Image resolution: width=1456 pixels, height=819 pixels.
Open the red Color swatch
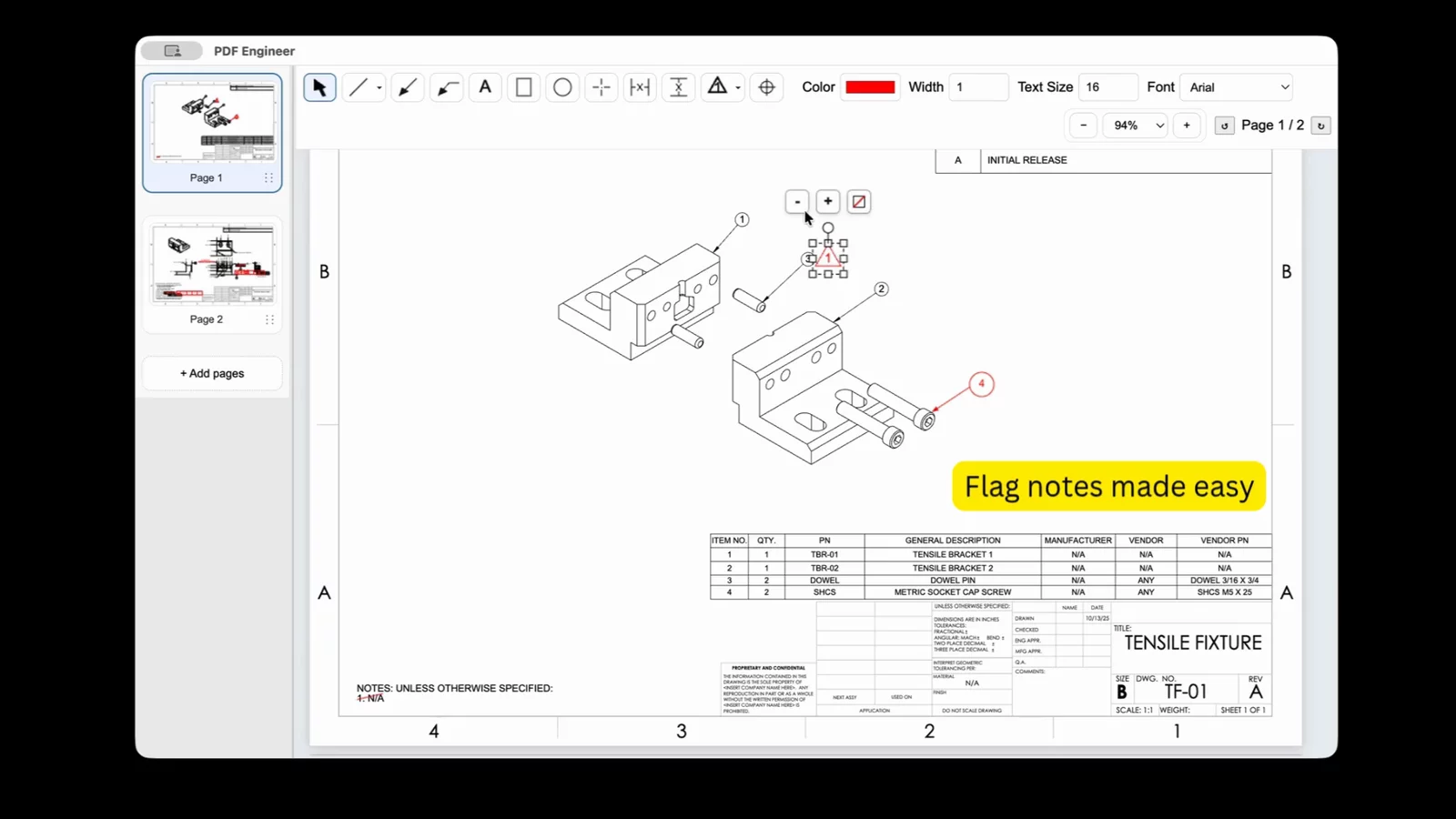870,87
